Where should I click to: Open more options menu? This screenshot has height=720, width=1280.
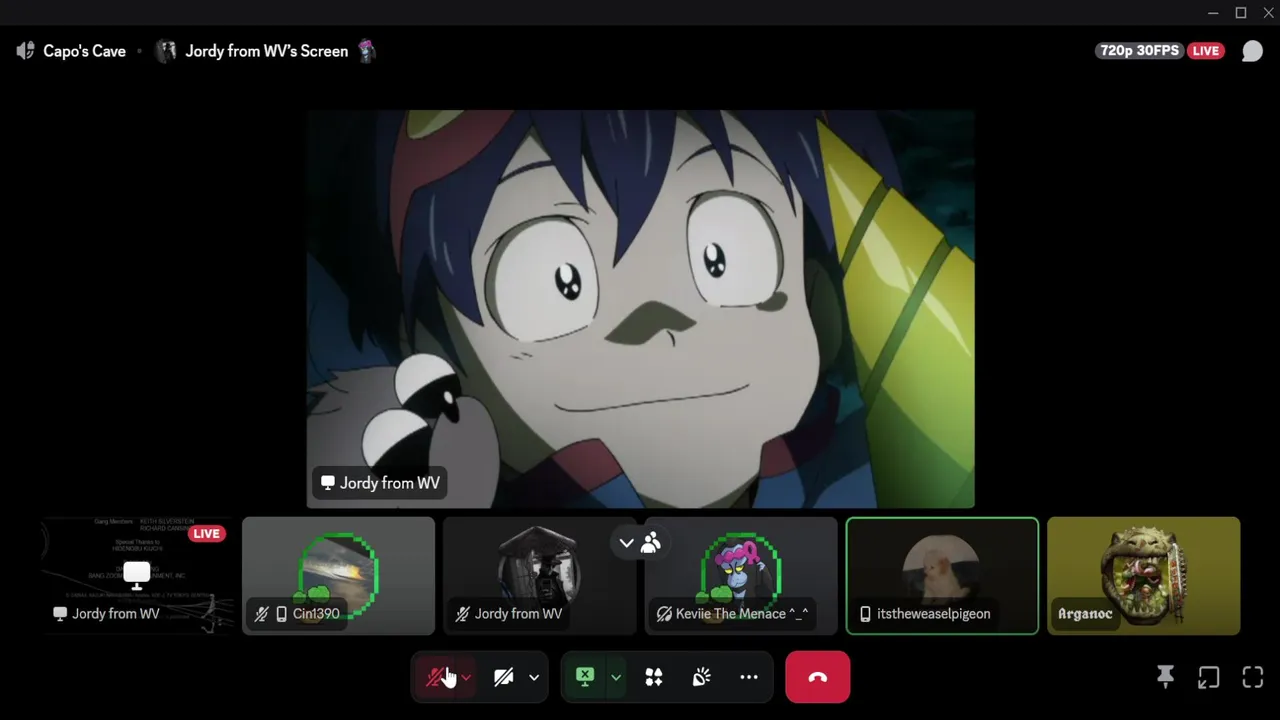click(749, 677)
